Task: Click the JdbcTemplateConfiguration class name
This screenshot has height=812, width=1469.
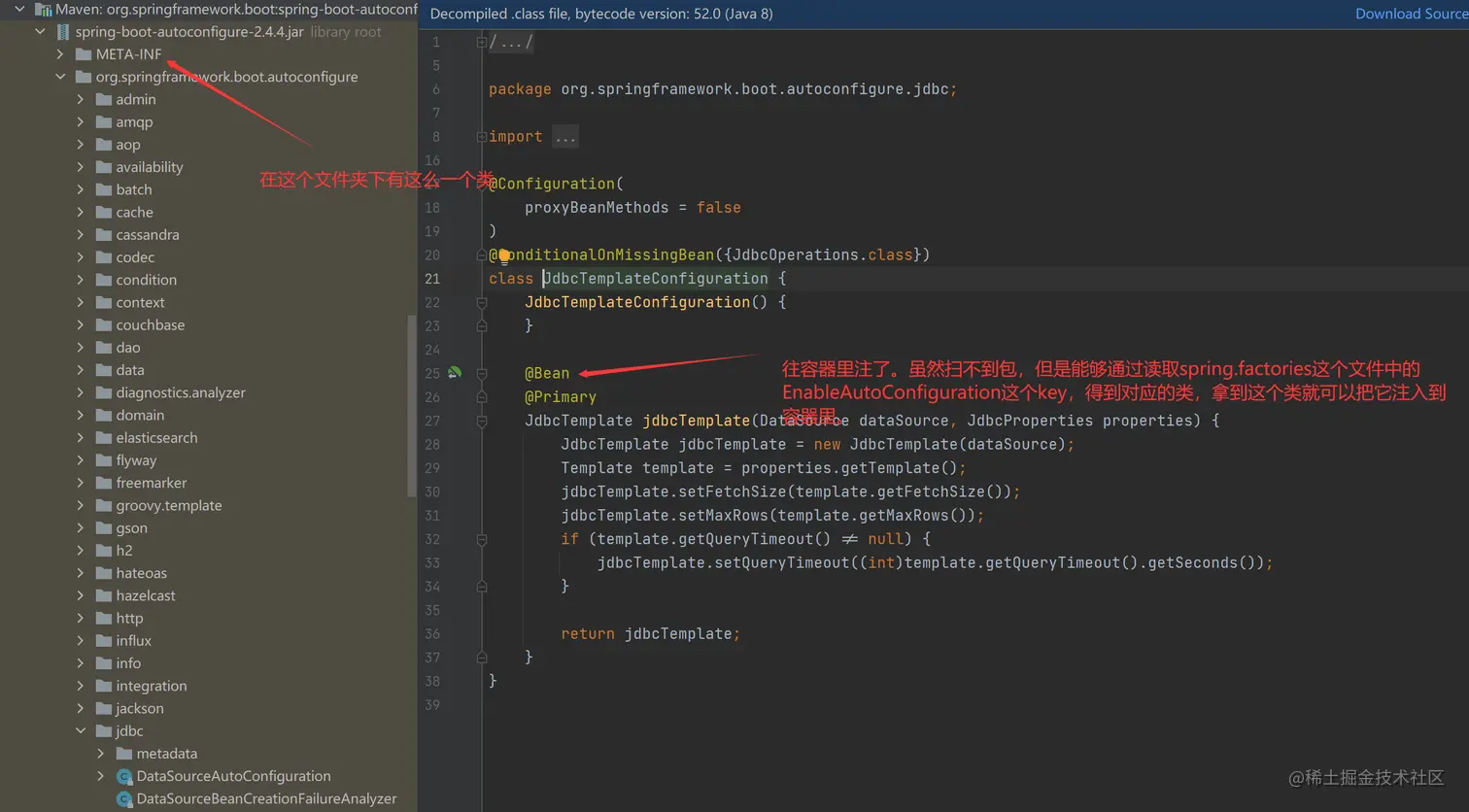Action: (x=656, y=279)
